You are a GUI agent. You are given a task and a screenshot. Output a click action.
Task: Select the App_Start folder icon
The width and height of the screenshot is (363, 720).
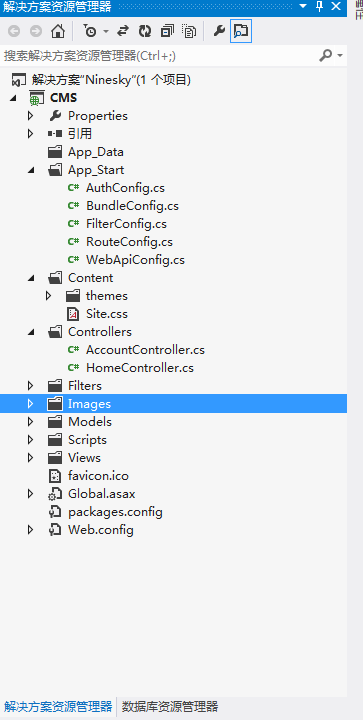pos(55,170)
